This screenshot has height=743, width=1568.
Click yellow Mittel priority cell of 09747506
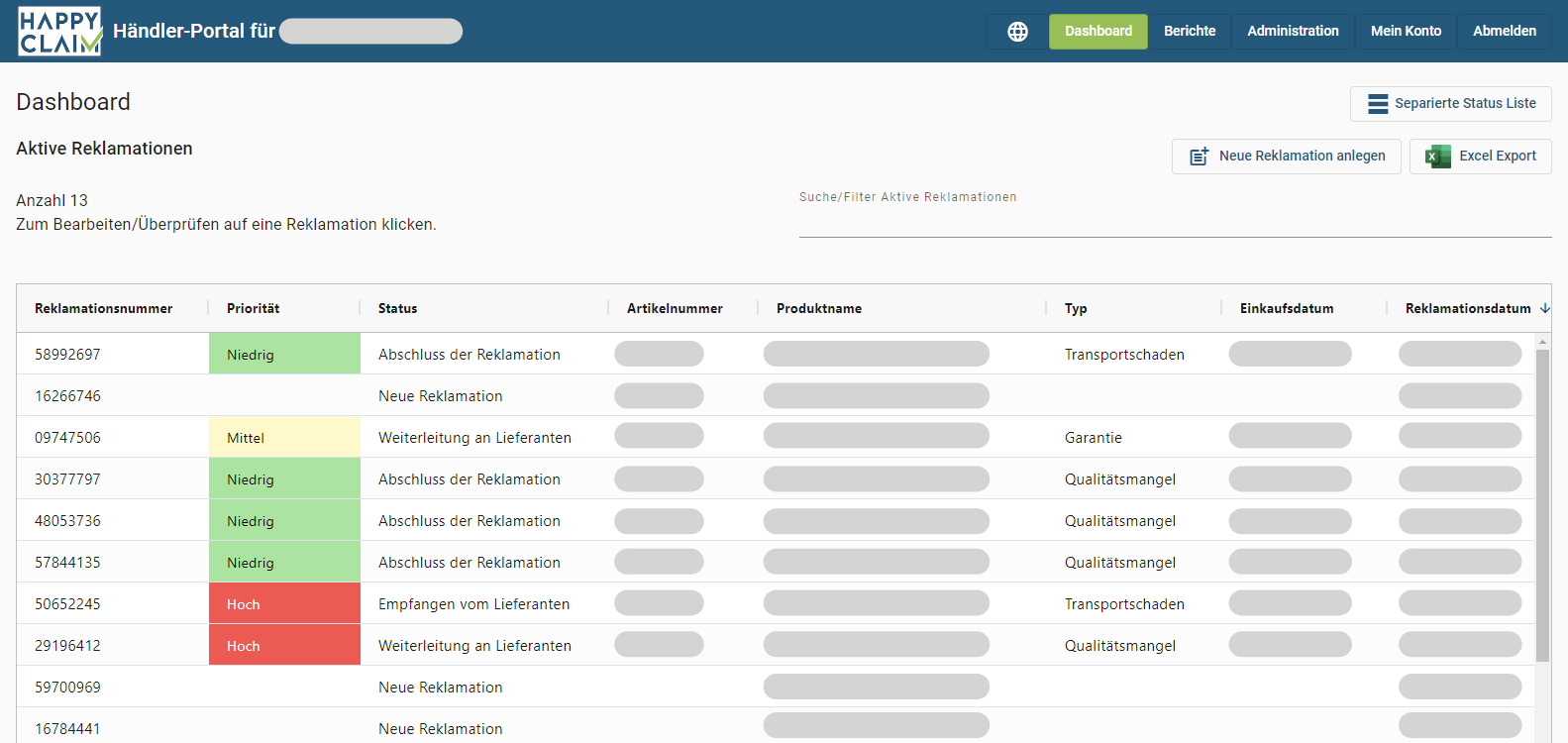pyautogui.click(x=284, y=437)
